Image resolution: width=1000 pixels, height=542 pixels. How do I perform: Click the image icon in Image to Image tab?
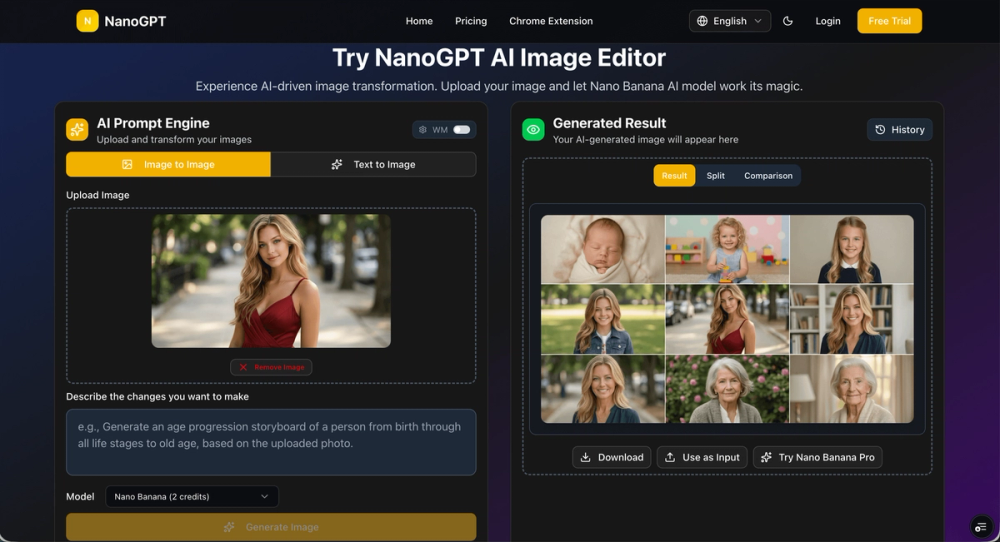(127, 165)
